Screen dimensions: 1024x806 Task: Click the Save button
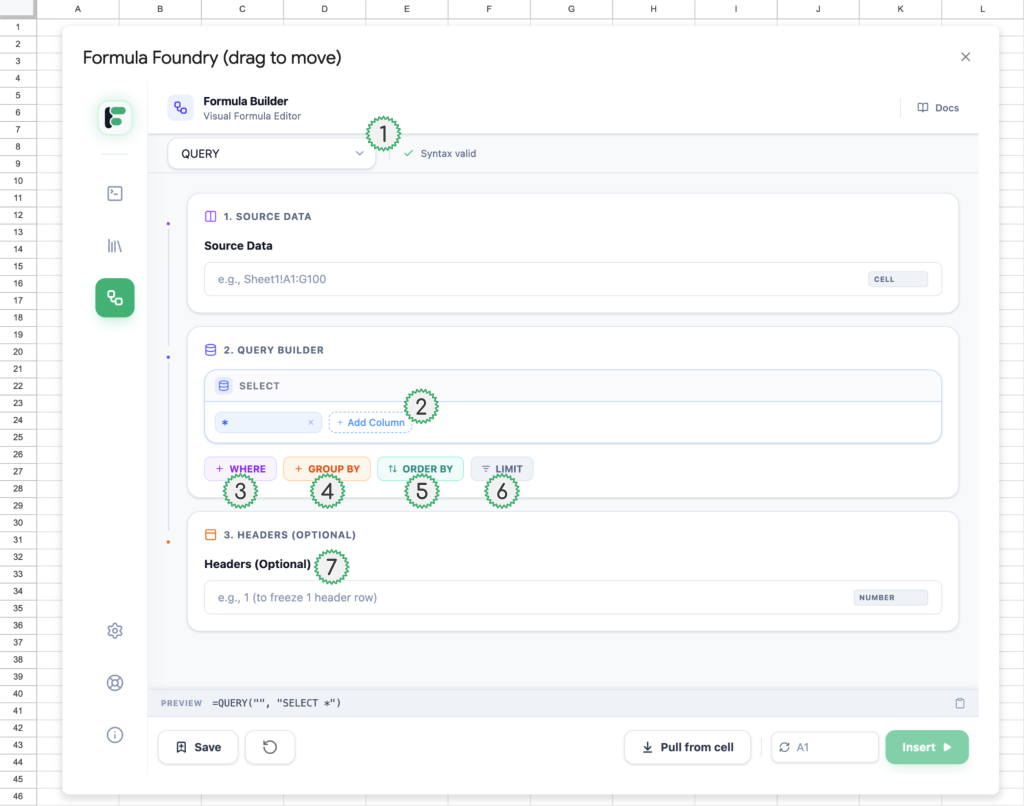tap(198, 747)
